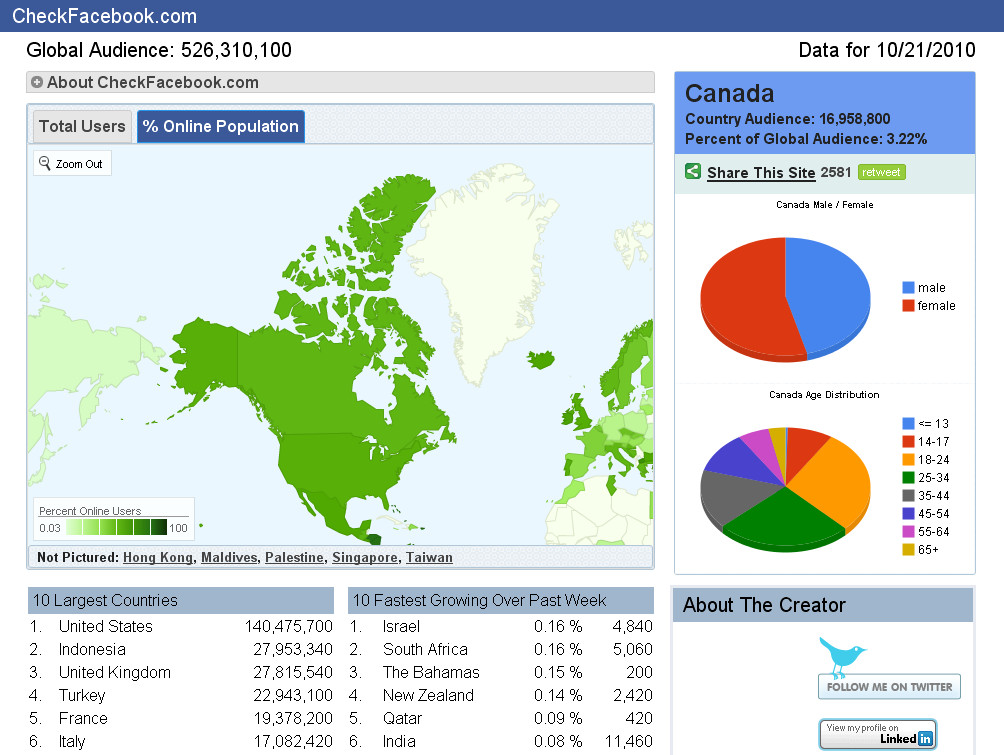
Task: Click the 55-64 age legend swatch
Action: click(x=908, y=531)
